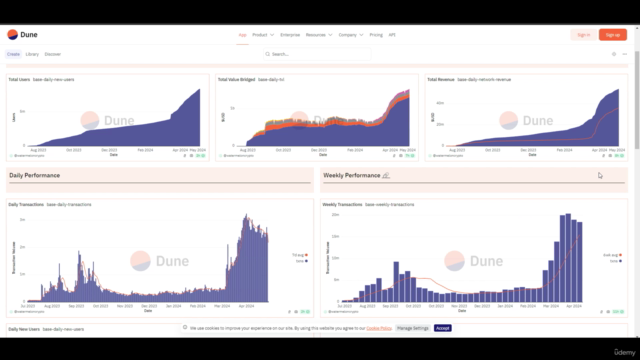The height and width of the screenshot is (360, 640).
Task: Click Accept in cookie banner
Action: pos(442,328)
